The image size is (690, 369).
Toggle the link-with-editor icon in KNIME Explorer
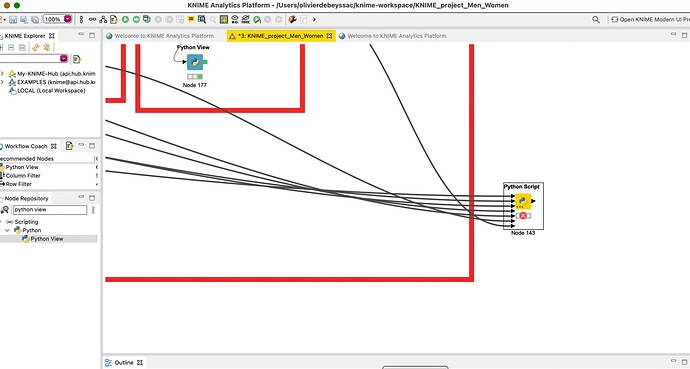click(x=36, y=47)
